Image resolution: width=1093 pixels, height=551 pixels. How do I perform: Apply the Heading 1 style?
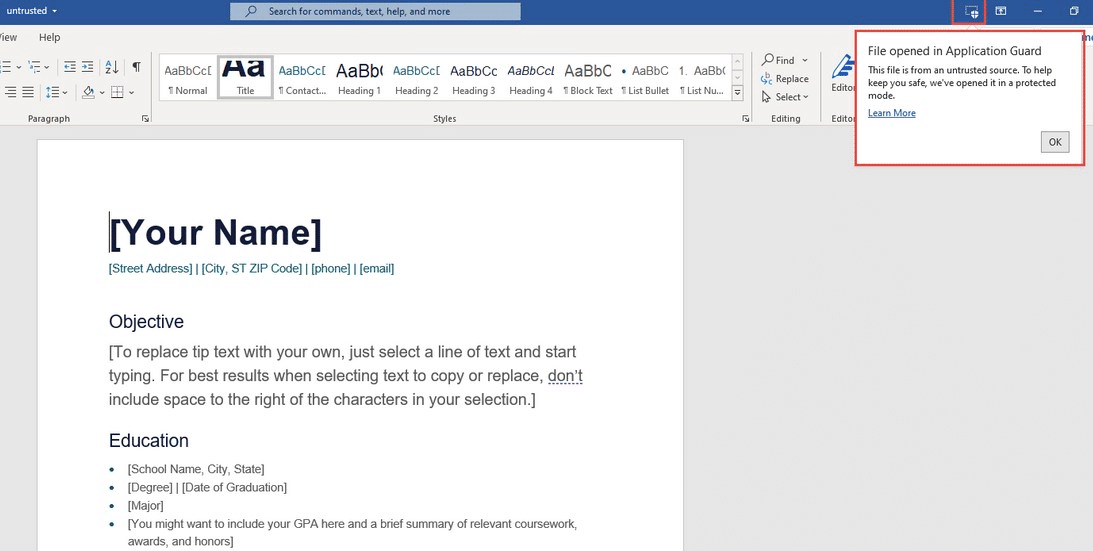(x=359, y=77)
